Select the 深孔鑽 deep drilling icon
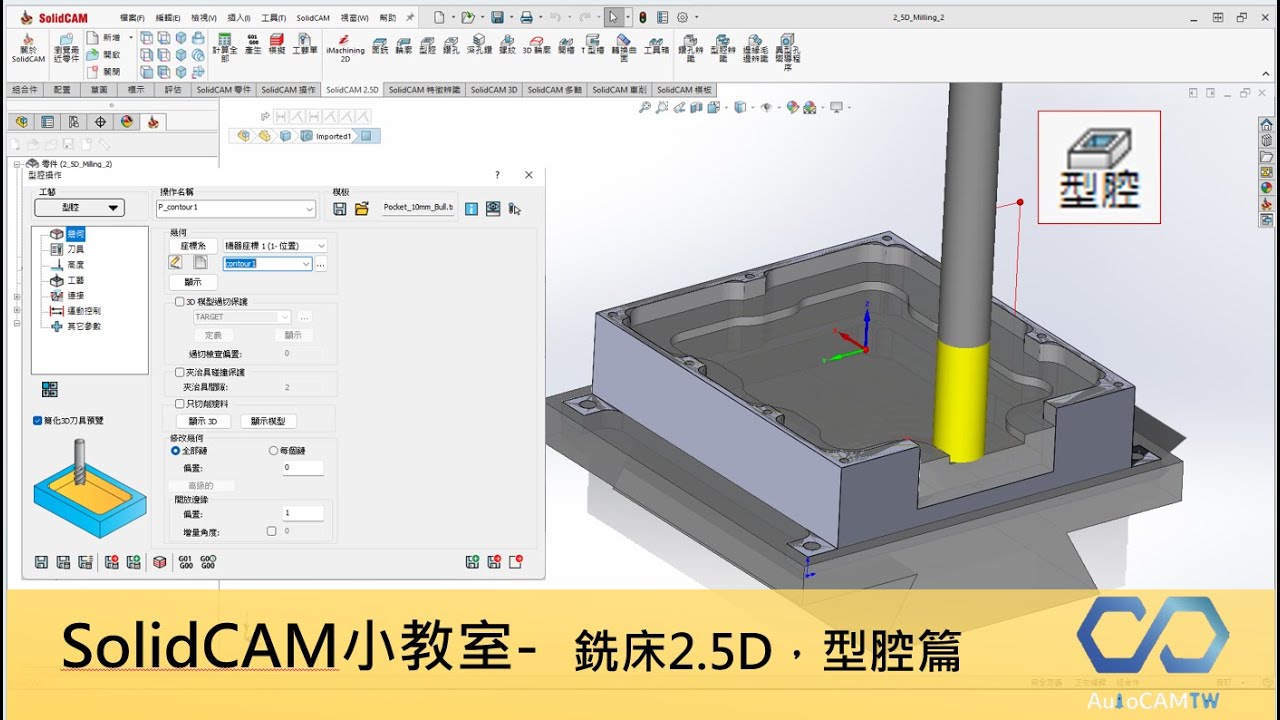This screenshot has height=720, width=1280. (479, 42)
